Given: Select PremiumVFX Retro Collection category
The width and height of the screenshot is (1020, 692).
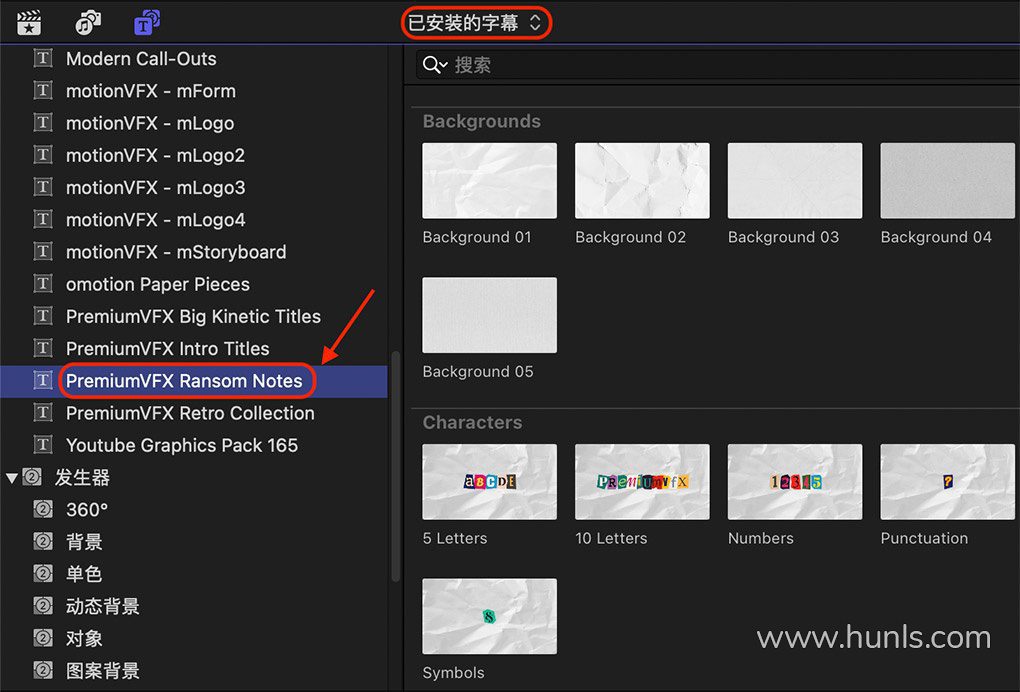Looking at the screenshot, I should (190, 413).
